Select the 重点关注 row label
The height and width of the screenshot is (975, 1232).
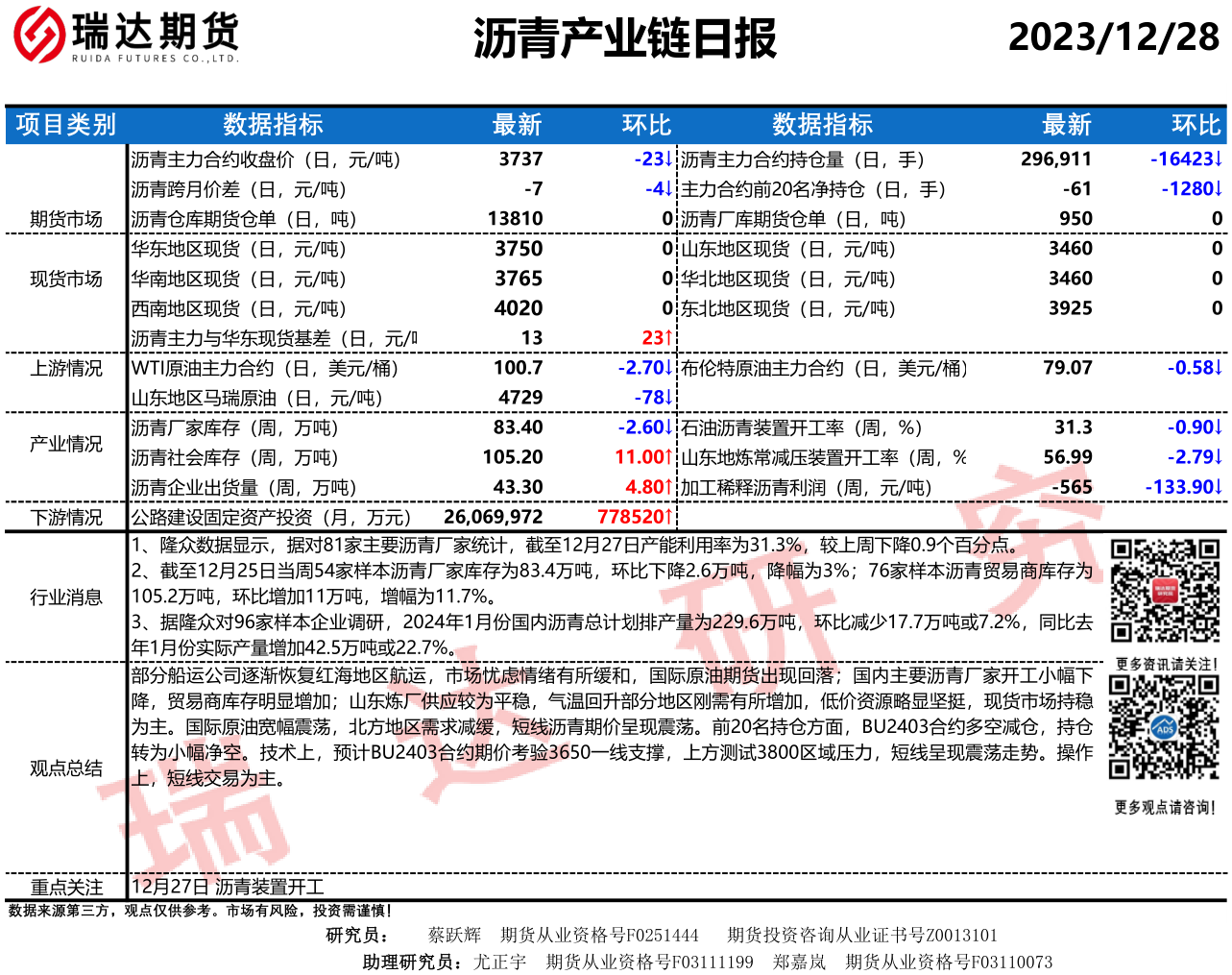[x=65, y=887]
